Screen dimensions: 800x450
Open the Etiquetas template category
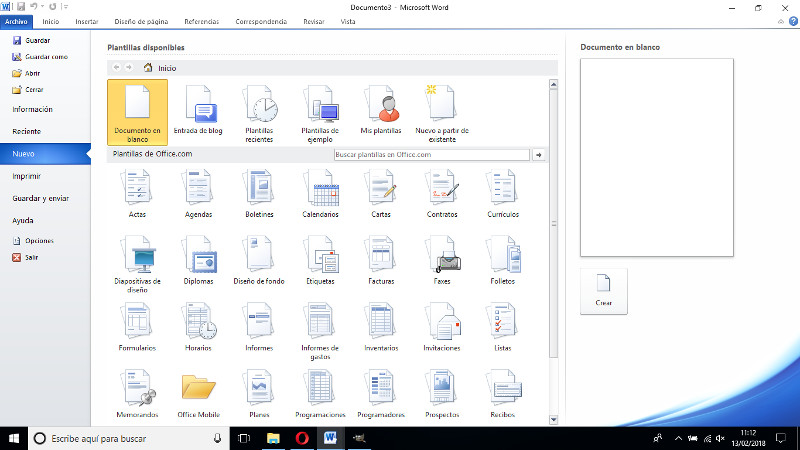[320, 261]
